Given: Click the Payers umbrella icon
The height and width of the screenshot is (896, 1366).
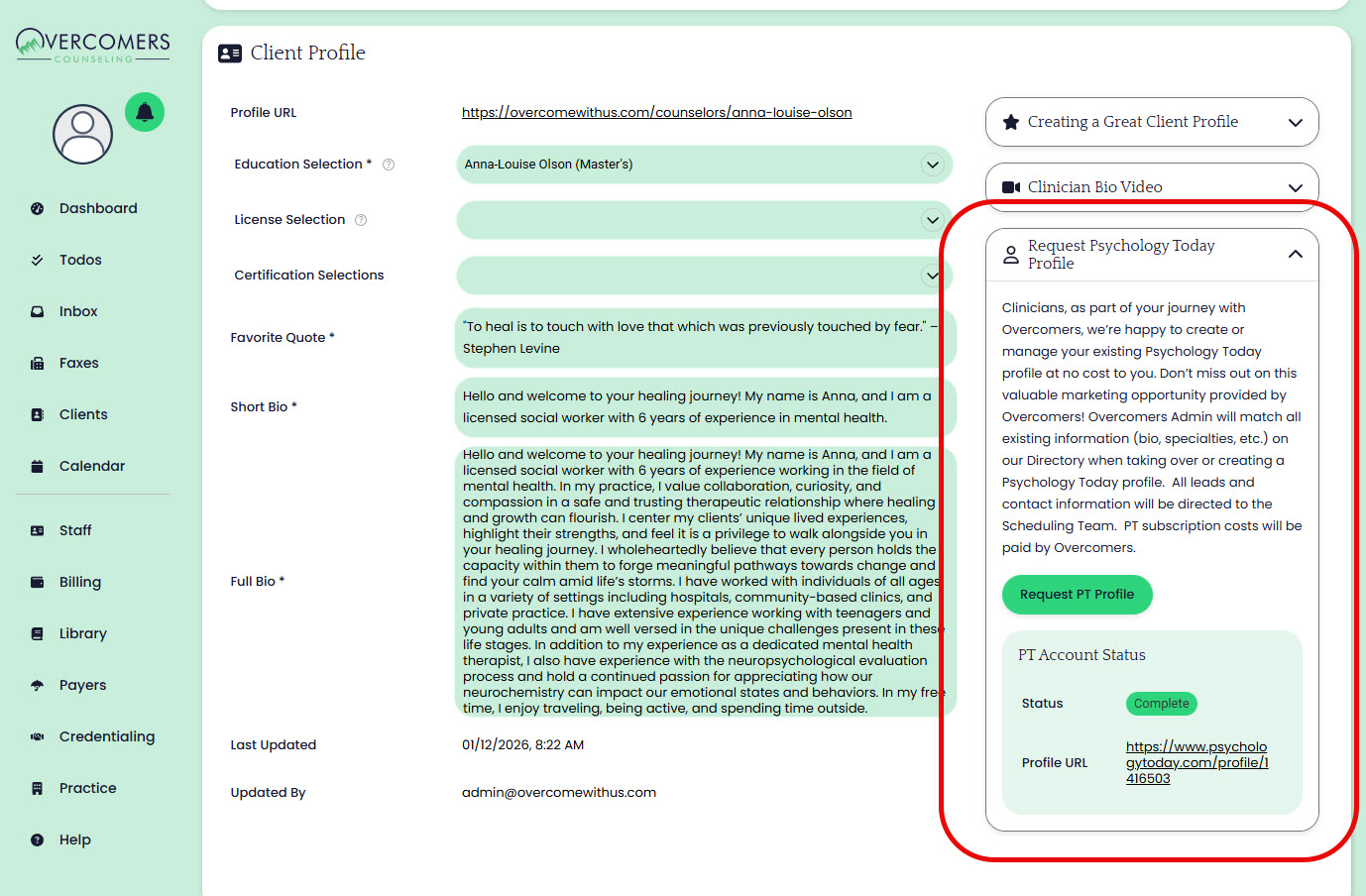Looking at the screenshot, I should pos(38,685).
